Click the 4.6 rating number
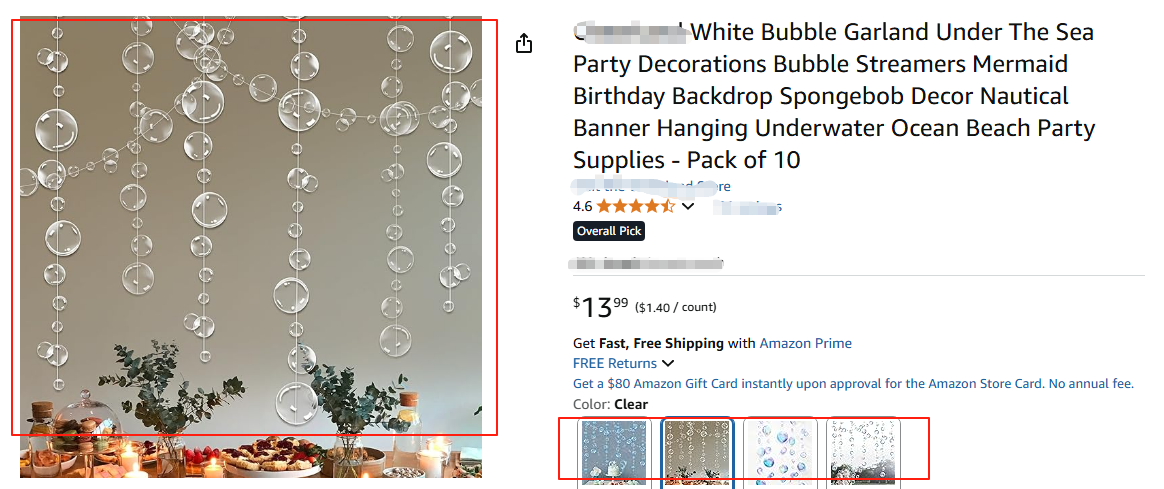The width and height of the screenshot is (1164, 489). (582, 207)
